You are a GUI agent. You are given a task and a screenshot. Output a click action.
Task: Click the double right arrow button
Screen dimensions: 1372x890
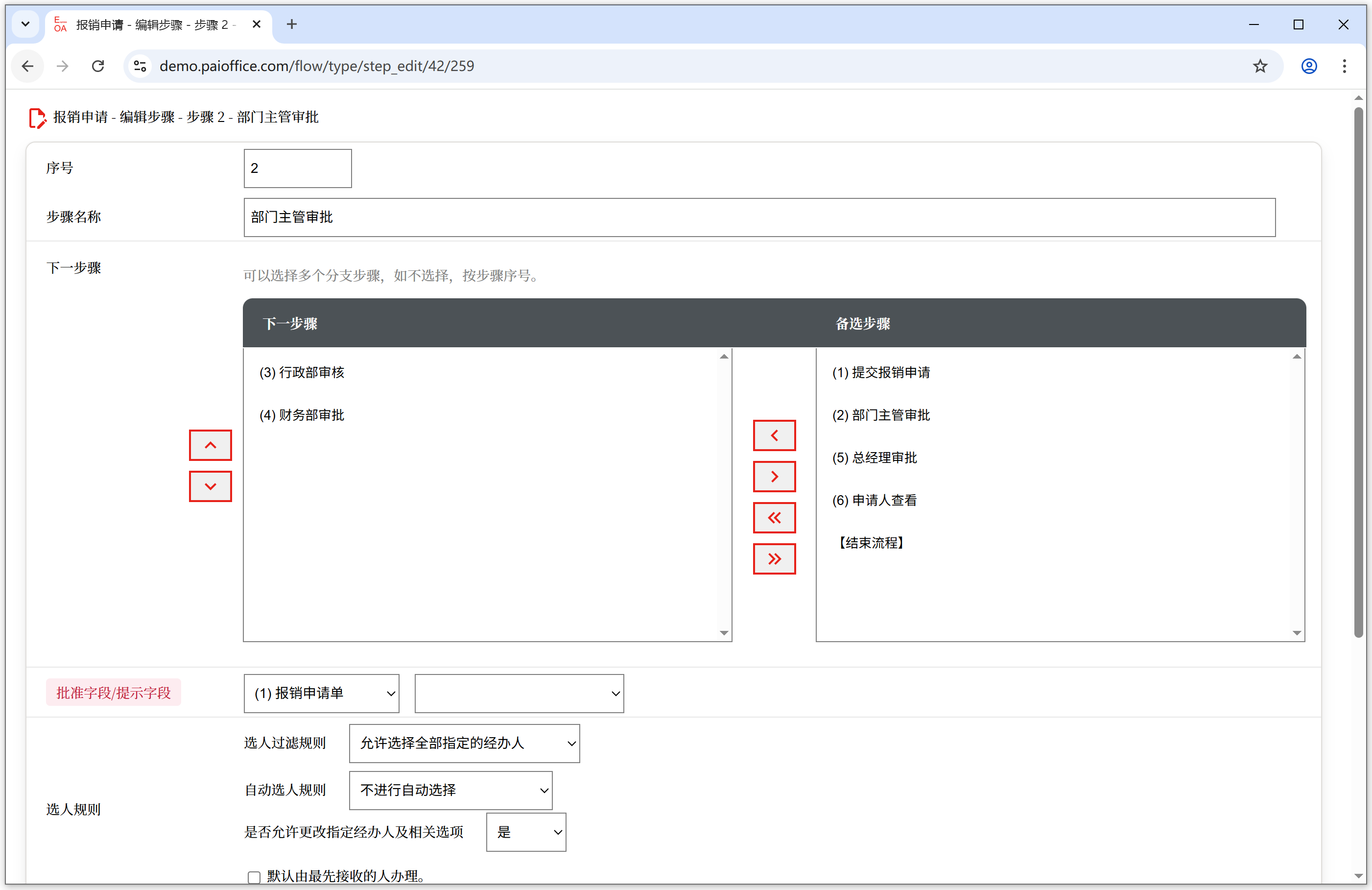coord(774,558)
